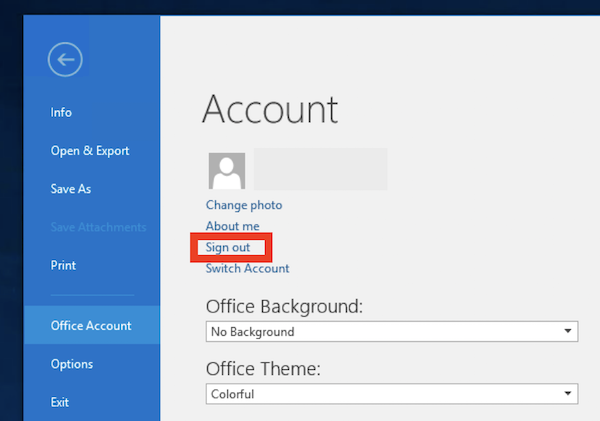
Task: Open the About me link
Action: pos(232,226)
